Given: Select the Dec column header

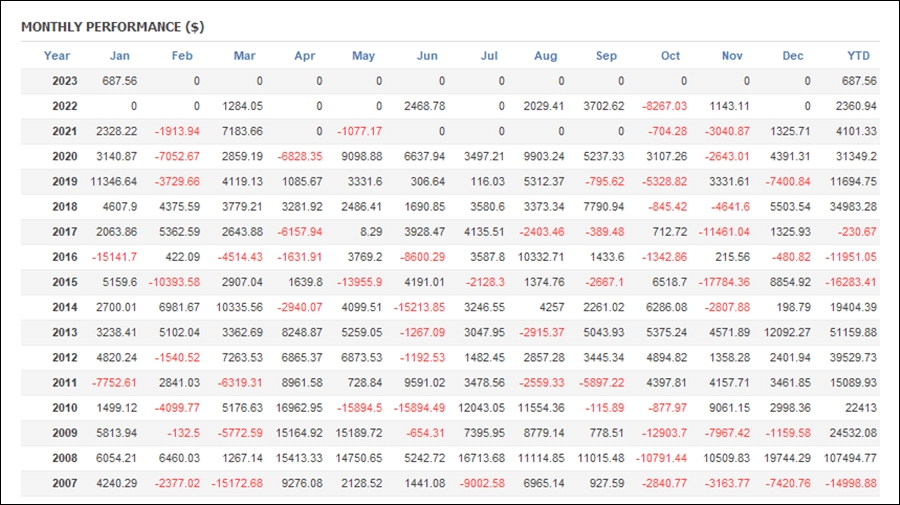Looking at the screenshot, I should coord(794,56).
